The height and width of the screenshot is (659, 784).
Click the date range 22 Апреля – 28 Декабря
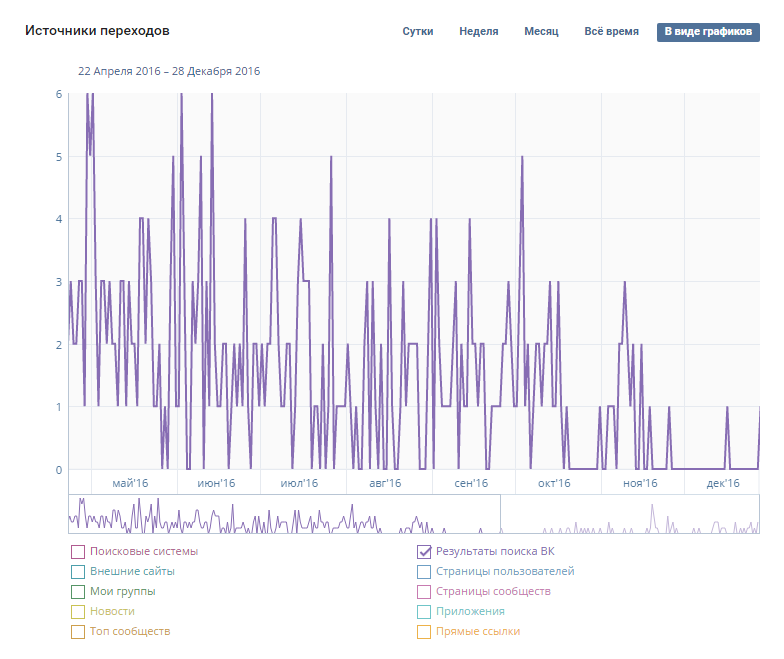(169, 71)
